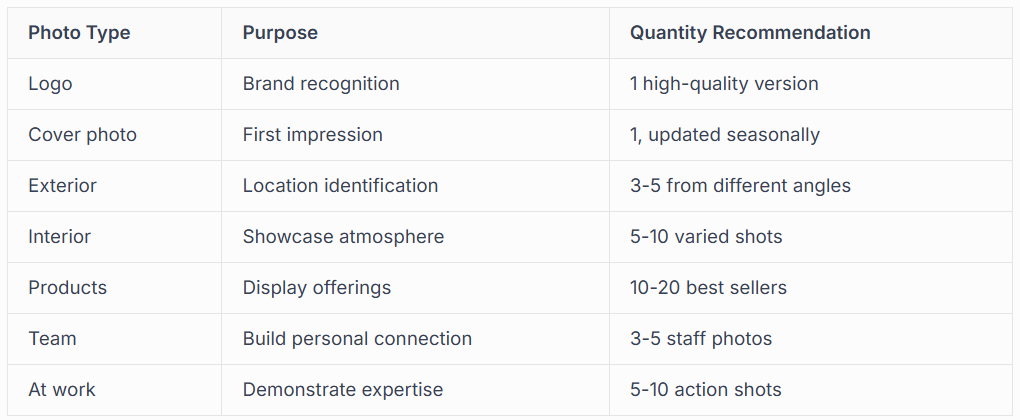Click the Team row cell
1020x420 pixels.
pyautogui.click(x=52, y=339)
